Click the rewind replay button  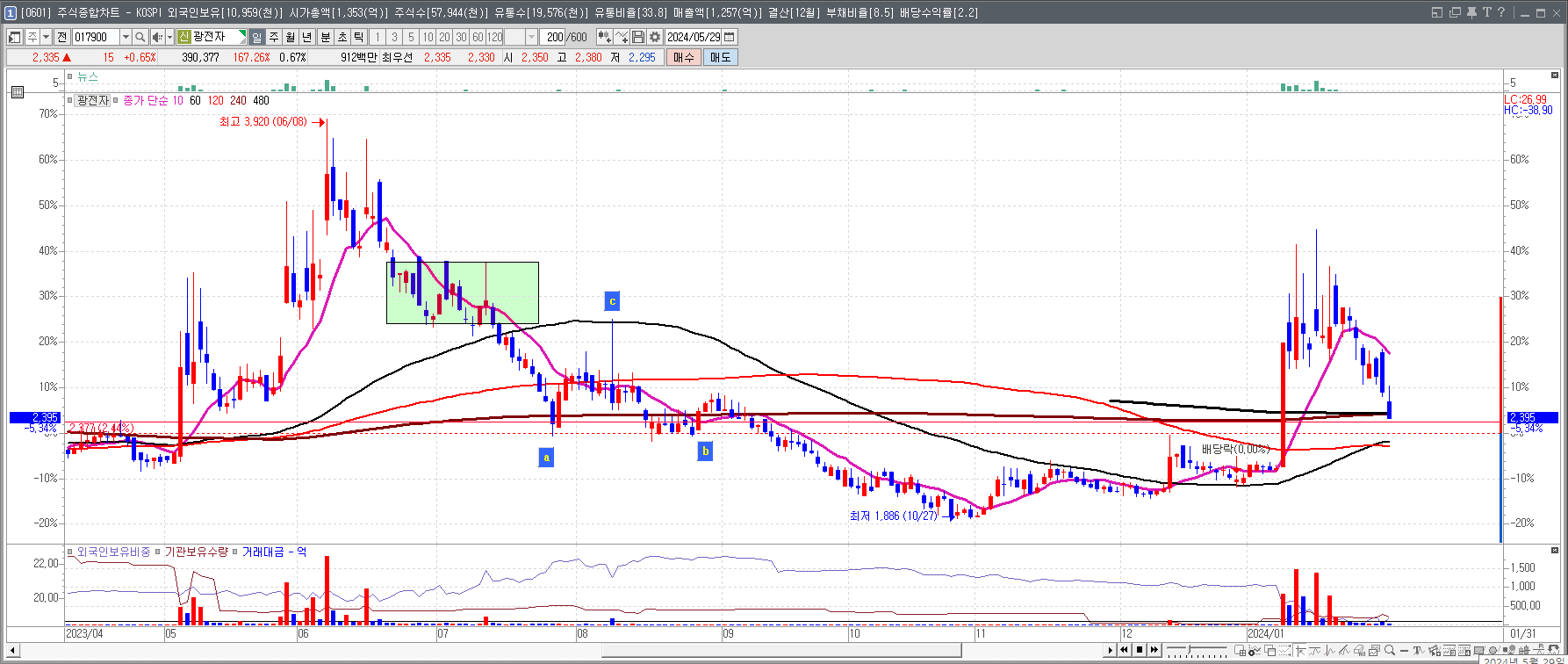pyautogui.click(x=1124, y=650)
